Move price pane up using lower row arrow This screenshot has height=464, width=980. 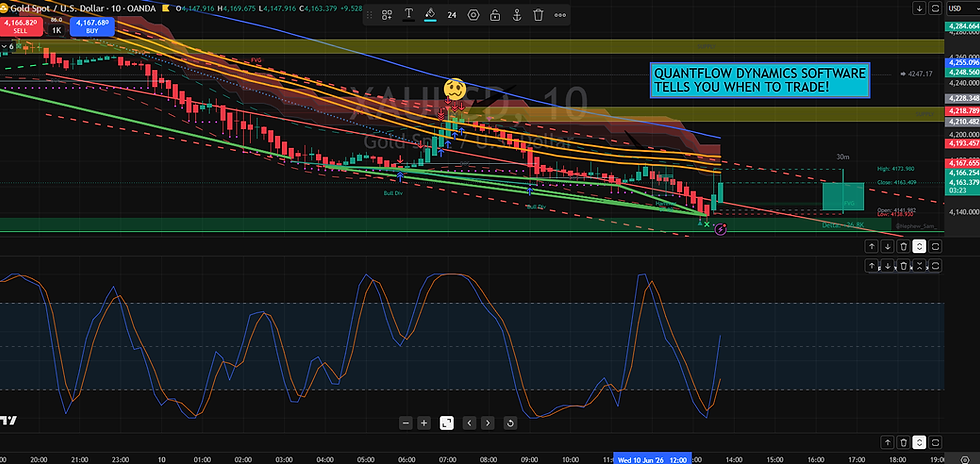(x=871, y=246)
